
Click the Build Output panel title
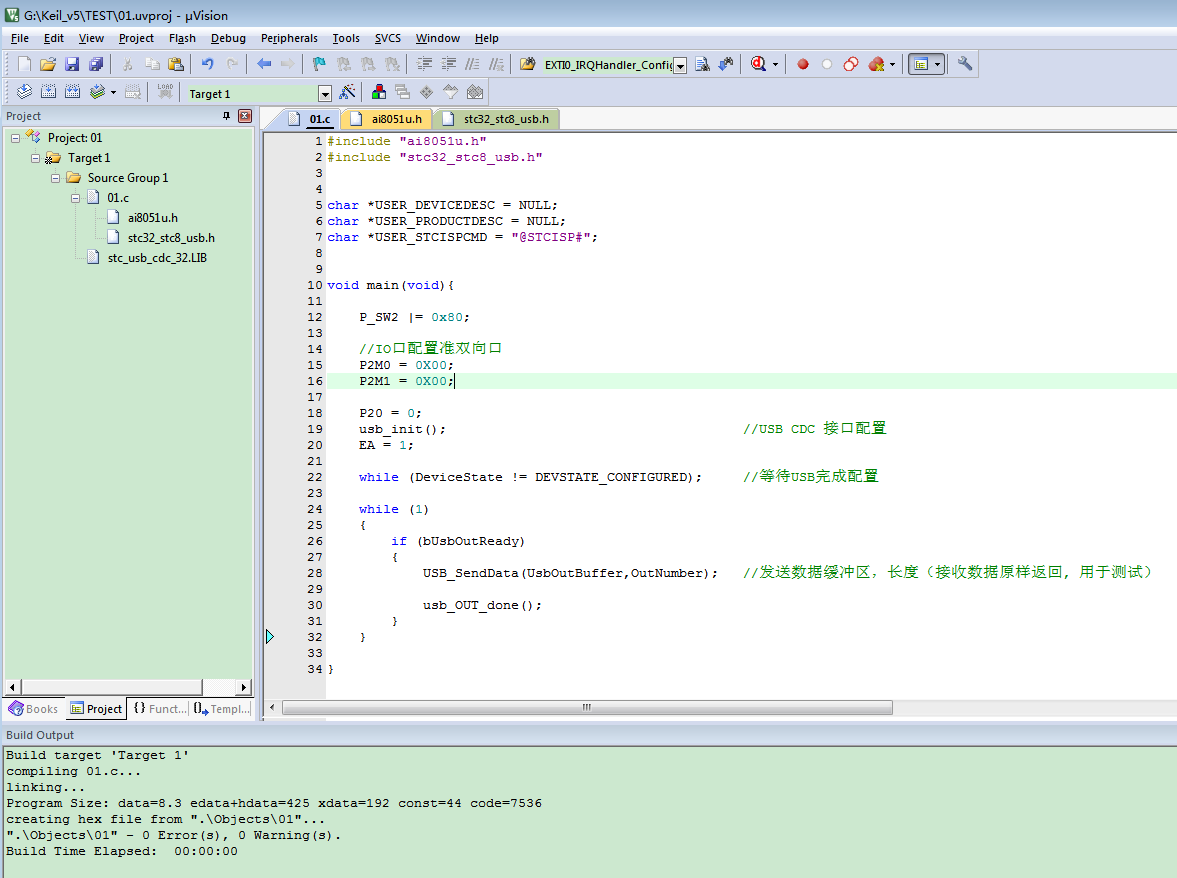(x=40, y=735)
